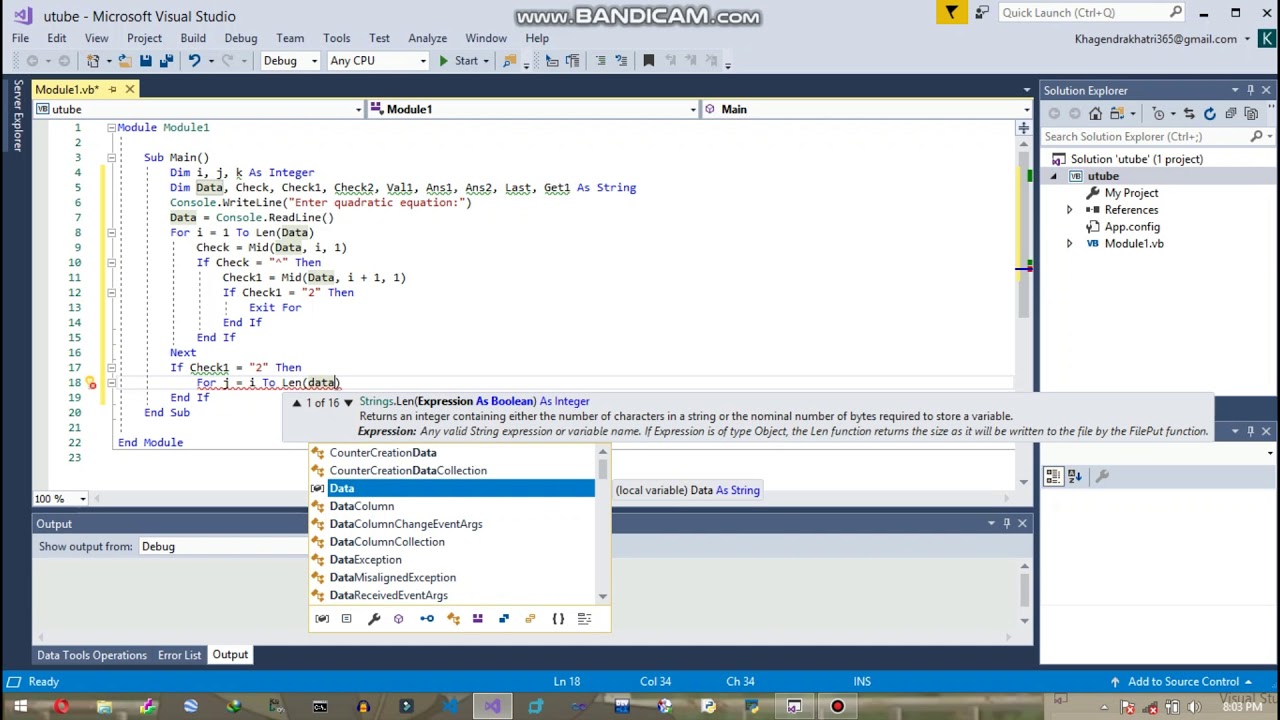Toggle the Modules filter in IntelliSense
1280x720 pixels.
coord(478,619)
